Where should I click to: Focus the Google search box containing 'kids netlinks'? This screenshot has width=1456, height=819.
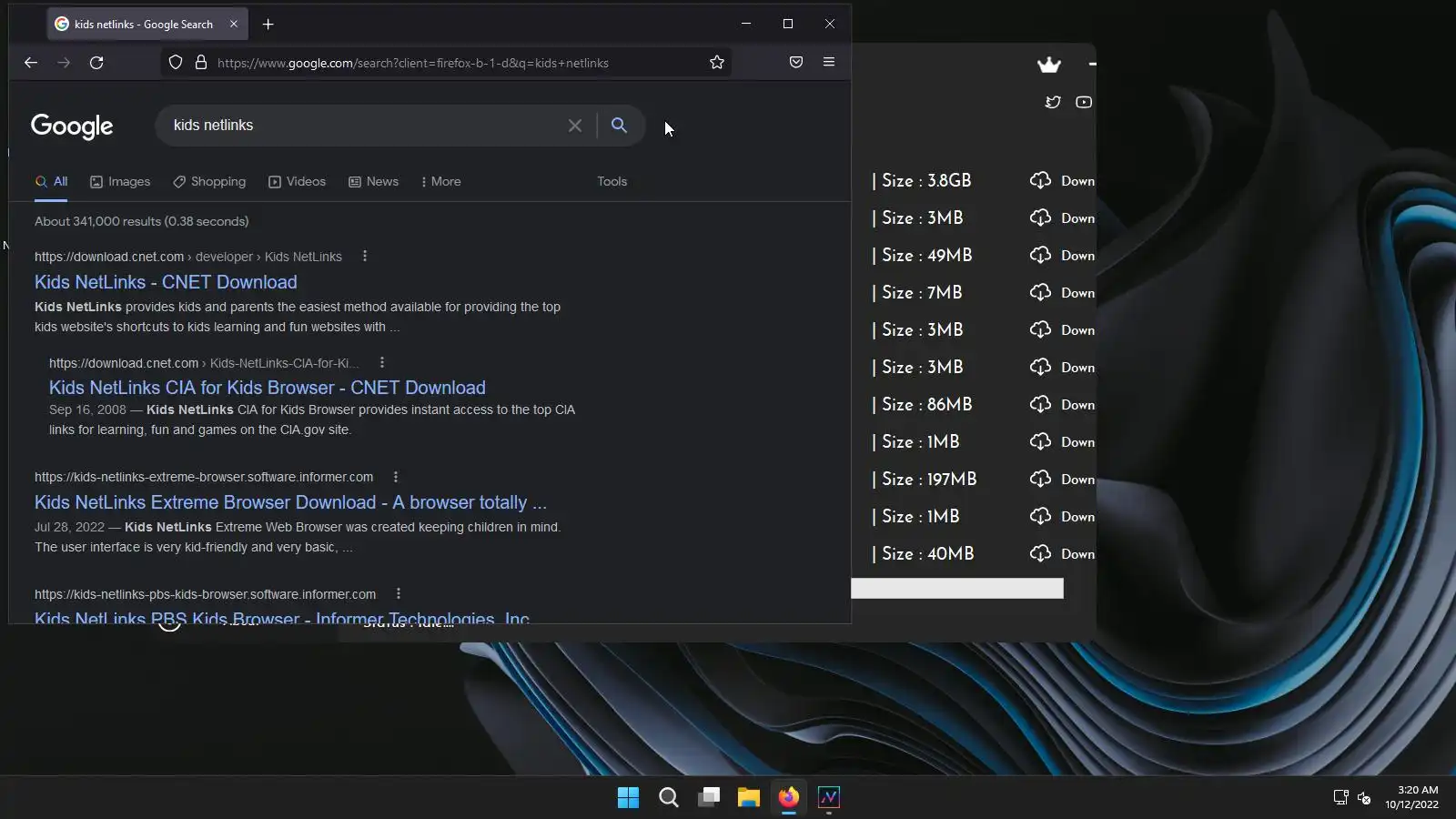pyautogui.click(x=364, y=126)
